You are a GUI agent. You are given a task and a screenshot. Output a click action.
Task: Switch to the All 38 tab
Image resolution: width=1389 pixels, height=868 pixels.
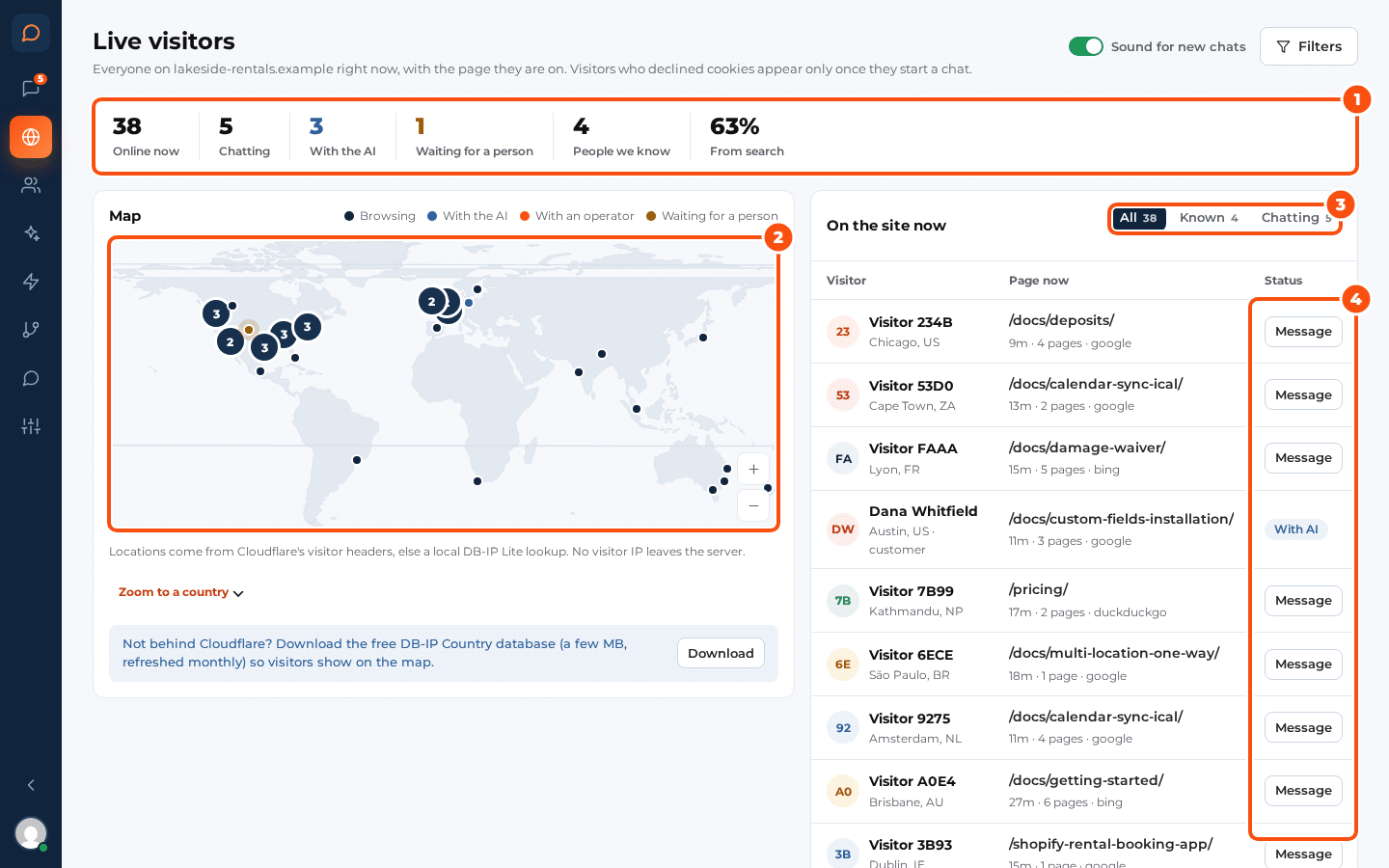(x=1138, y=218)
